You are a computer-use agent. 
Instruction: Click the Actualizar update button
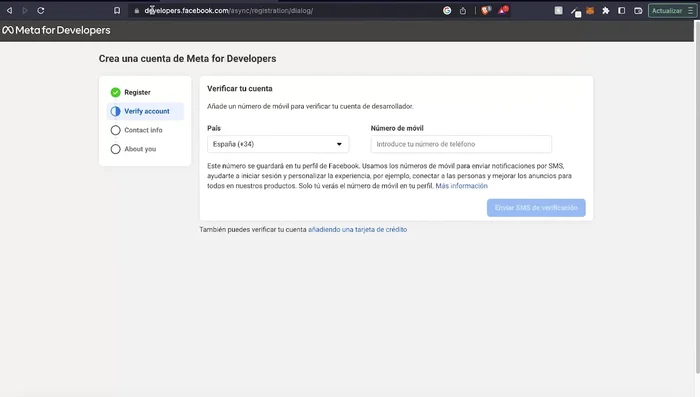[x=667, y=11]
